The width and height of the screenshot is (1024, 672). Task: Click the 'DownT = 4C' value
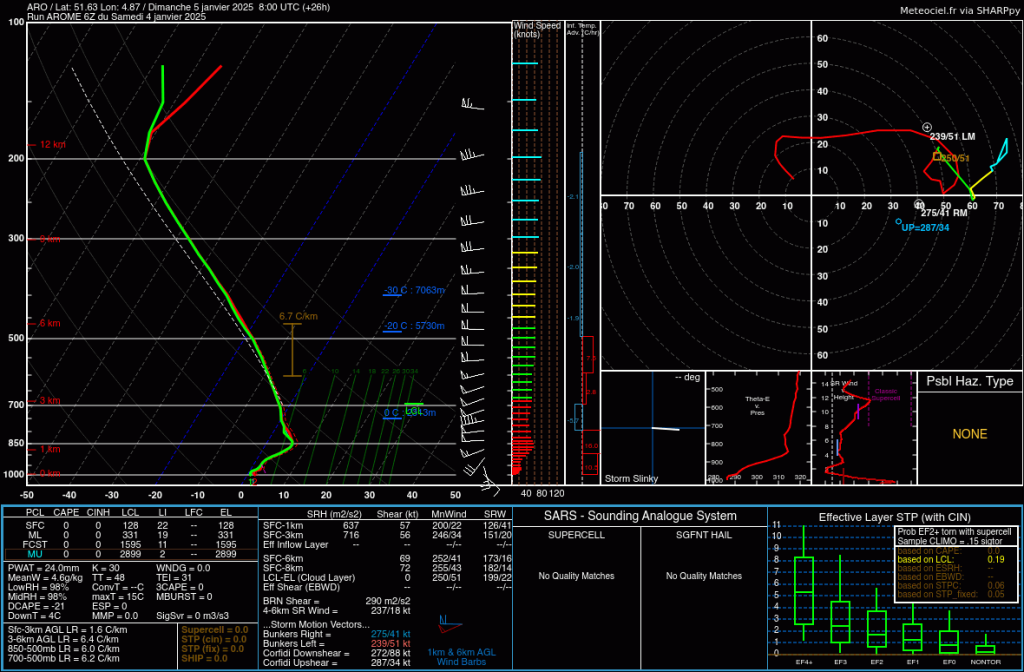(33, 616)
